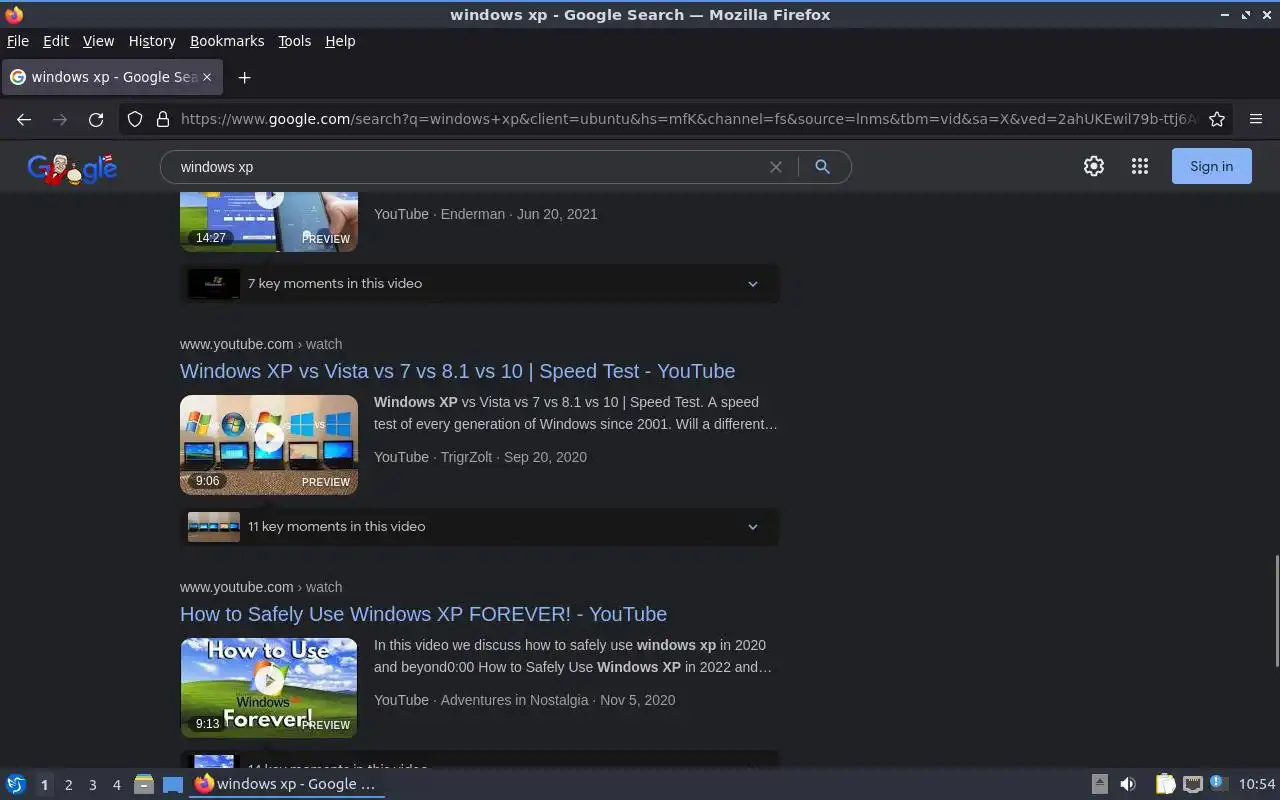Open a new tab with the plus button
The height and width of the screenshot is (800, 1280).
coord(244,77)
